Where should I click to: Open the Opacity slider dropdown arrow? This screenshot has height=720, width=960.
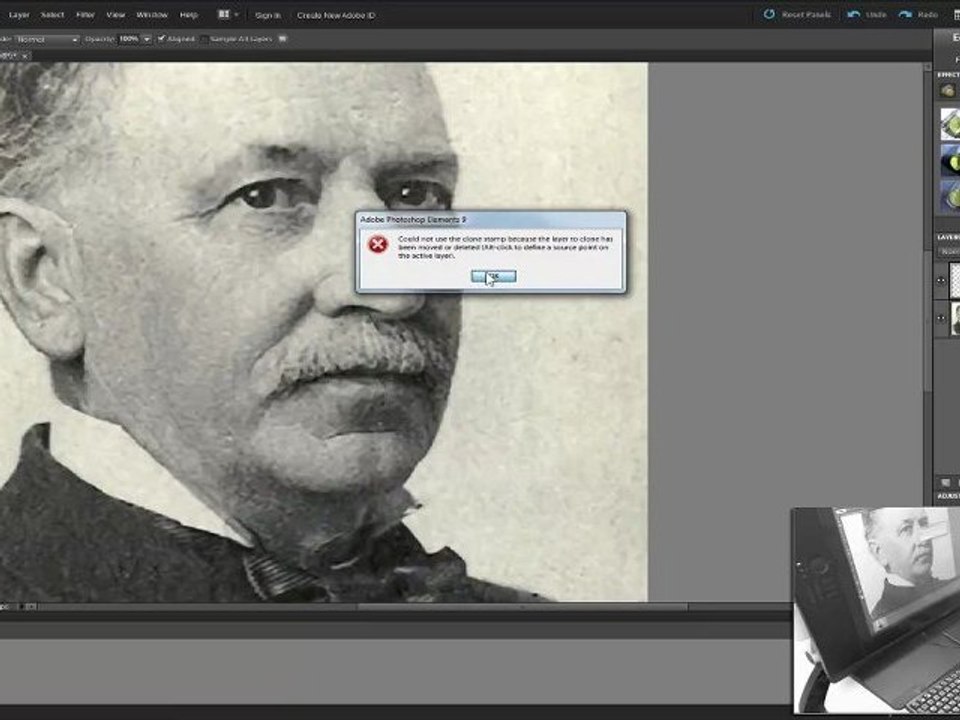(x=147, y=39)
